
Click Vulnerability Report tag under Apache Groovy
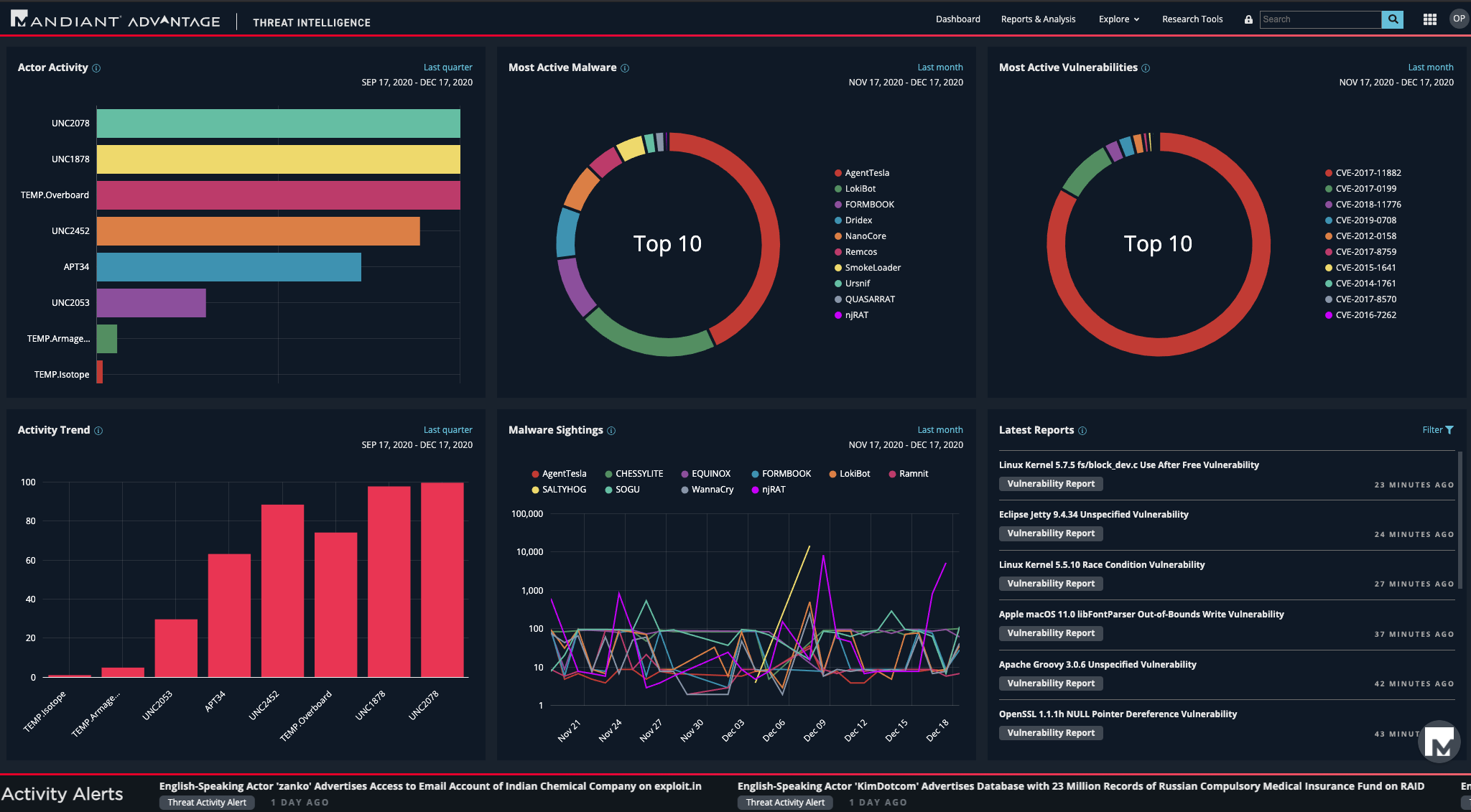coord(1051,683)
